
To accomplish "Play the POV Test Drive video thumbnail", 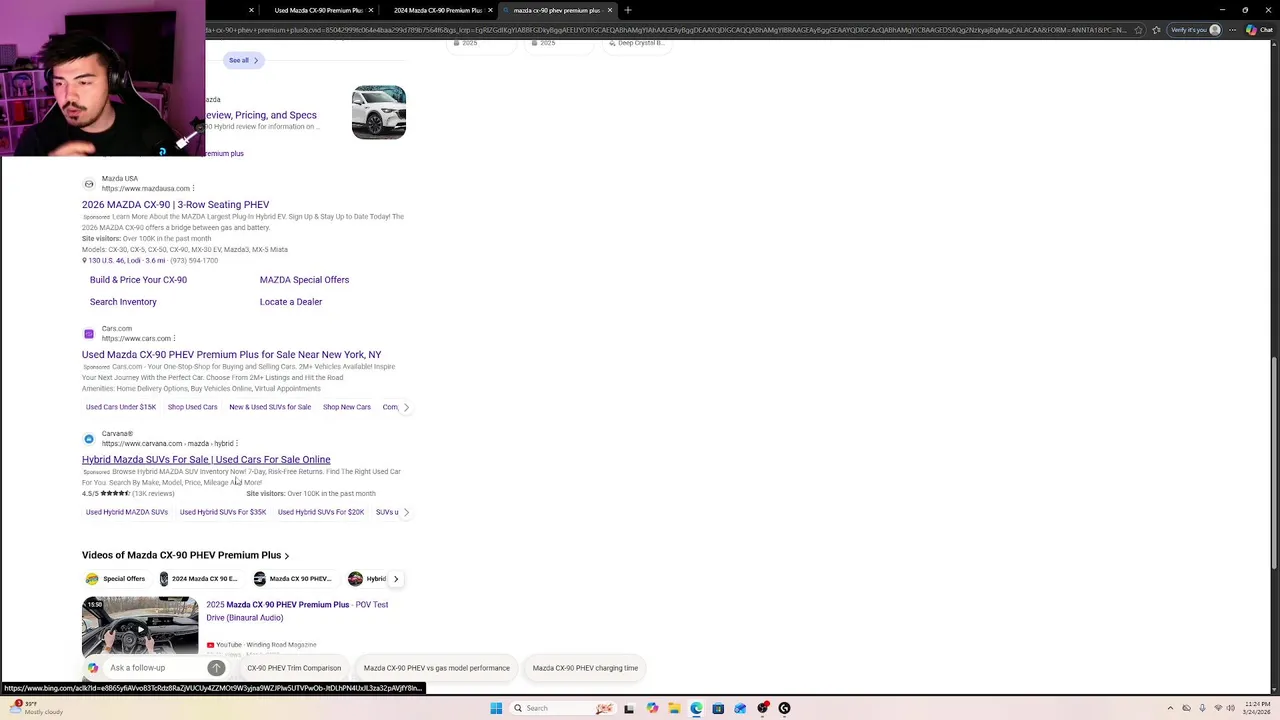I will [140, 626].
